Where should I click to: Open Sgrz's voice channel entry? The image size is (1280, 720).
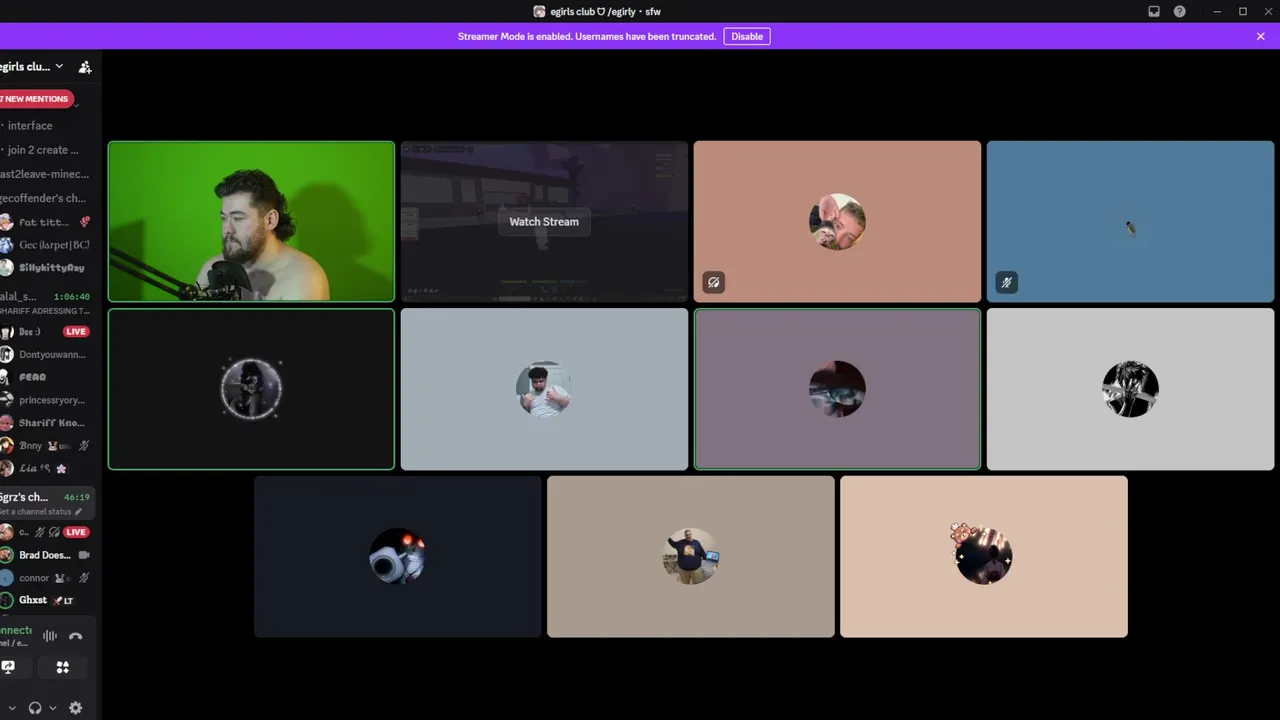pos(47,503)
